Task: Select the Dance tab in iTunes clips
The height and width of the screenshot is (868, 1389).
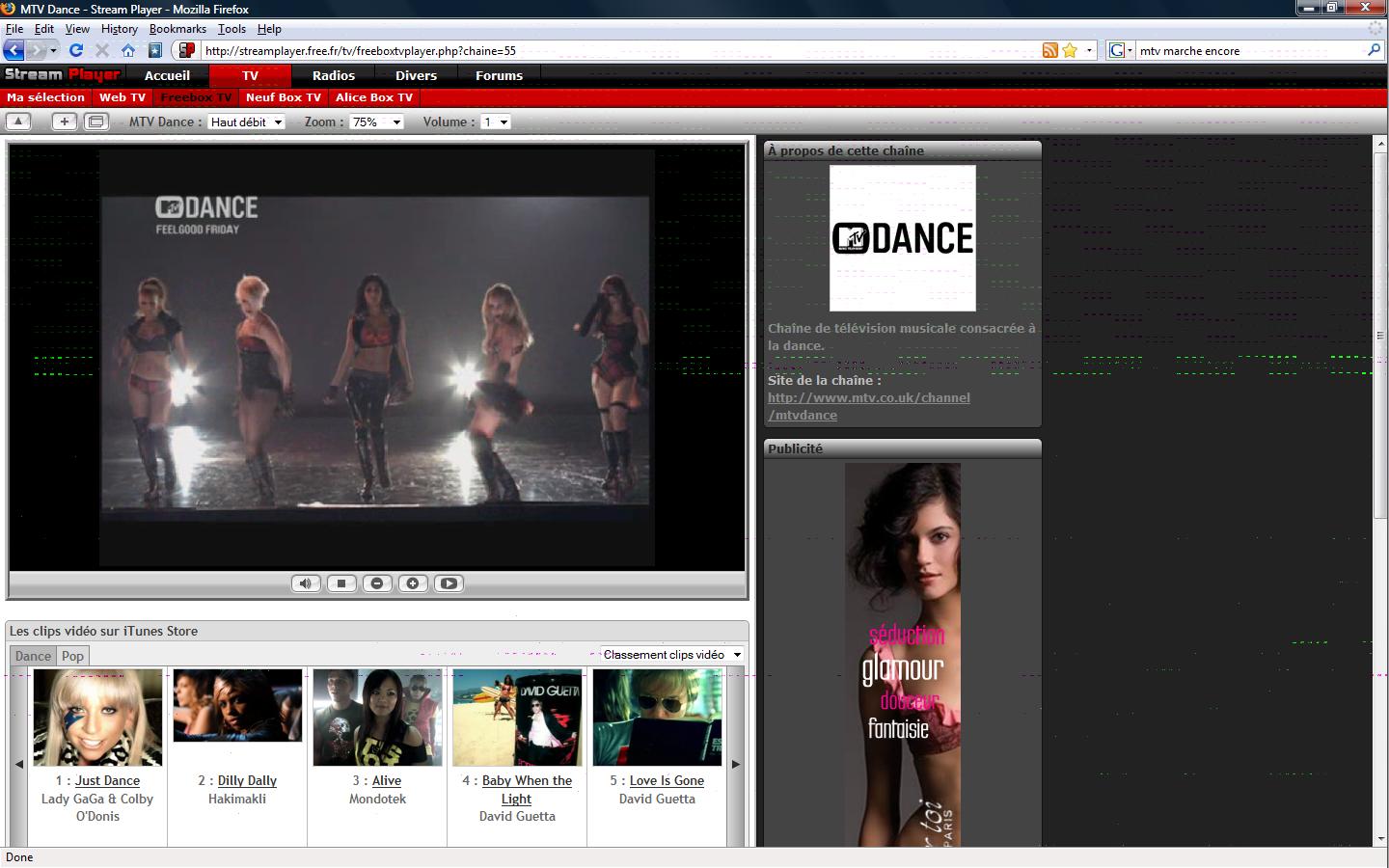Action: pyautogui.click(x=33, y=656)
